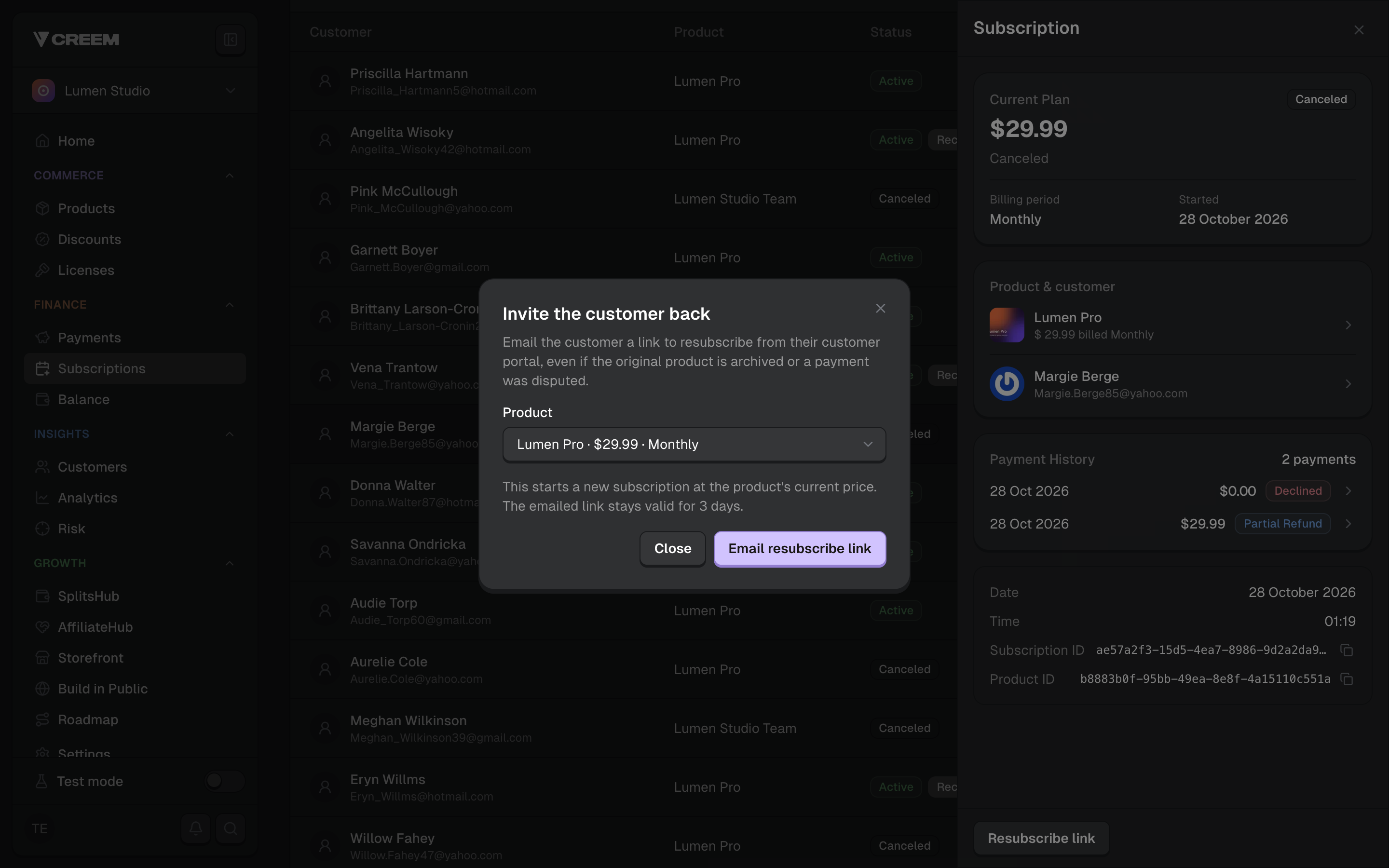
Task: Click the Balance wallet icon
Action: (42, 400)
